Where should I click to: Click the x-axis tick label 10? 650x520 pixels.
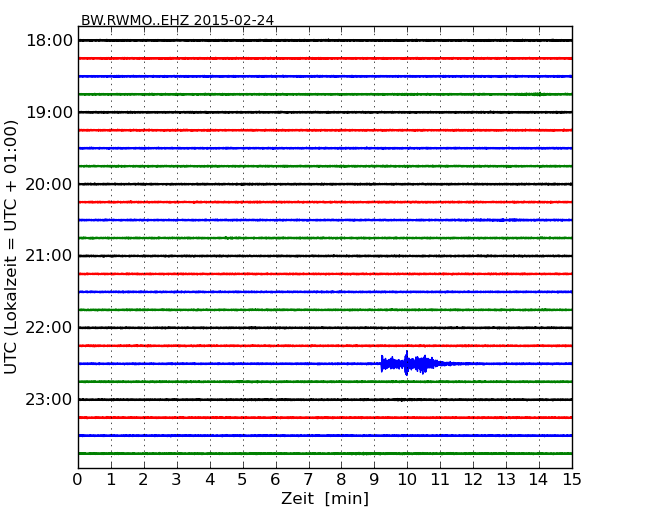[x=407, y=480]
